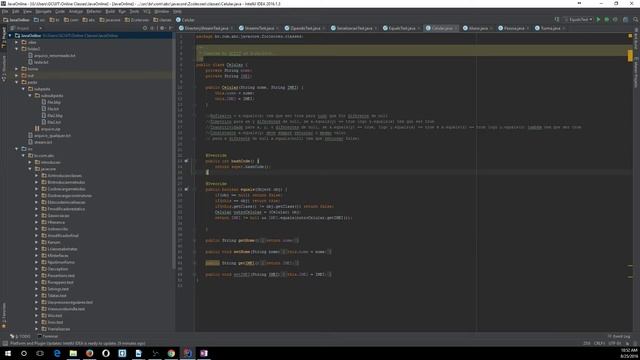
Task: Open Search Everywhere magnifier icon
Action: (x=636, y=20)
